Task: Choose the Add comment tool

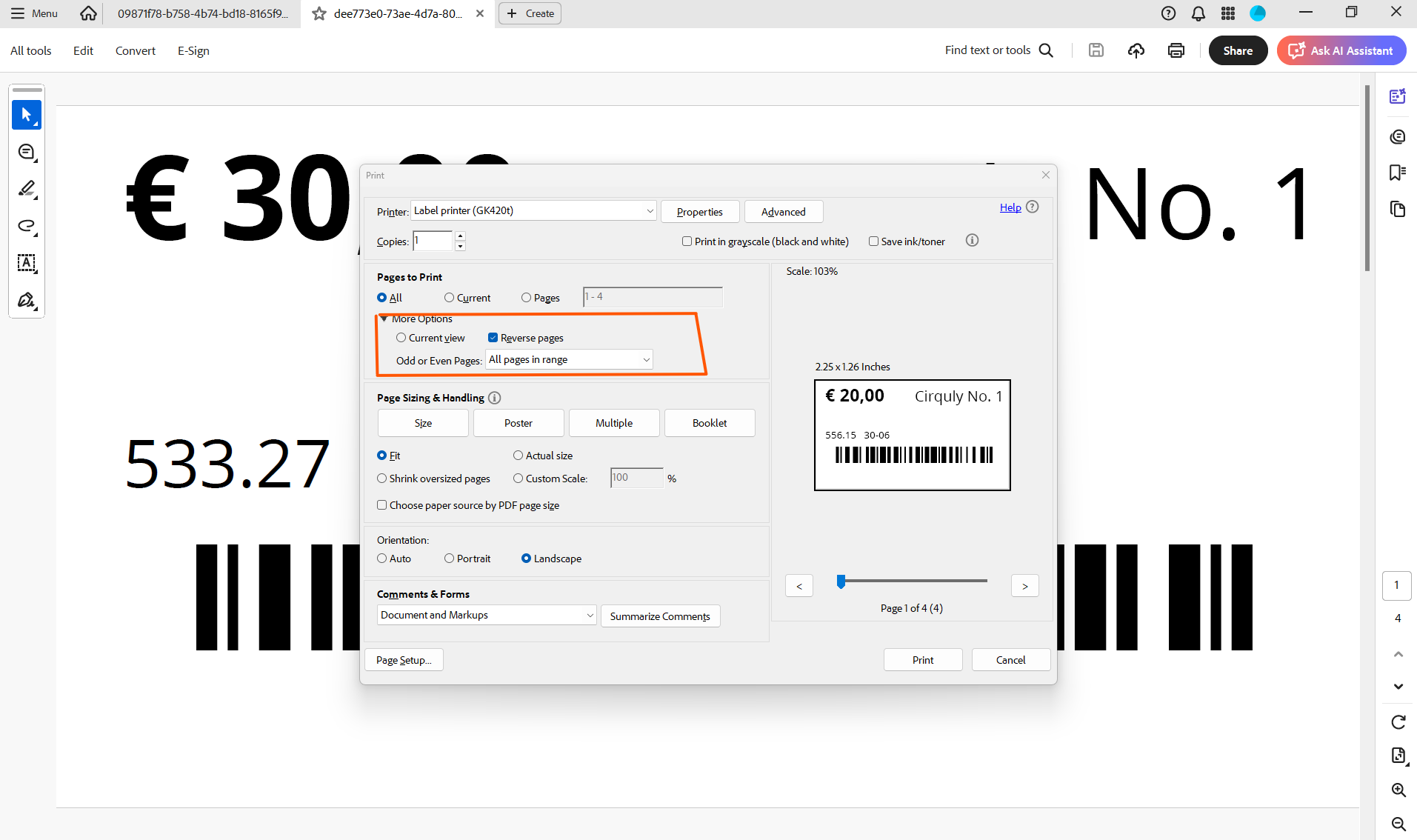Action: click(27, 152)
